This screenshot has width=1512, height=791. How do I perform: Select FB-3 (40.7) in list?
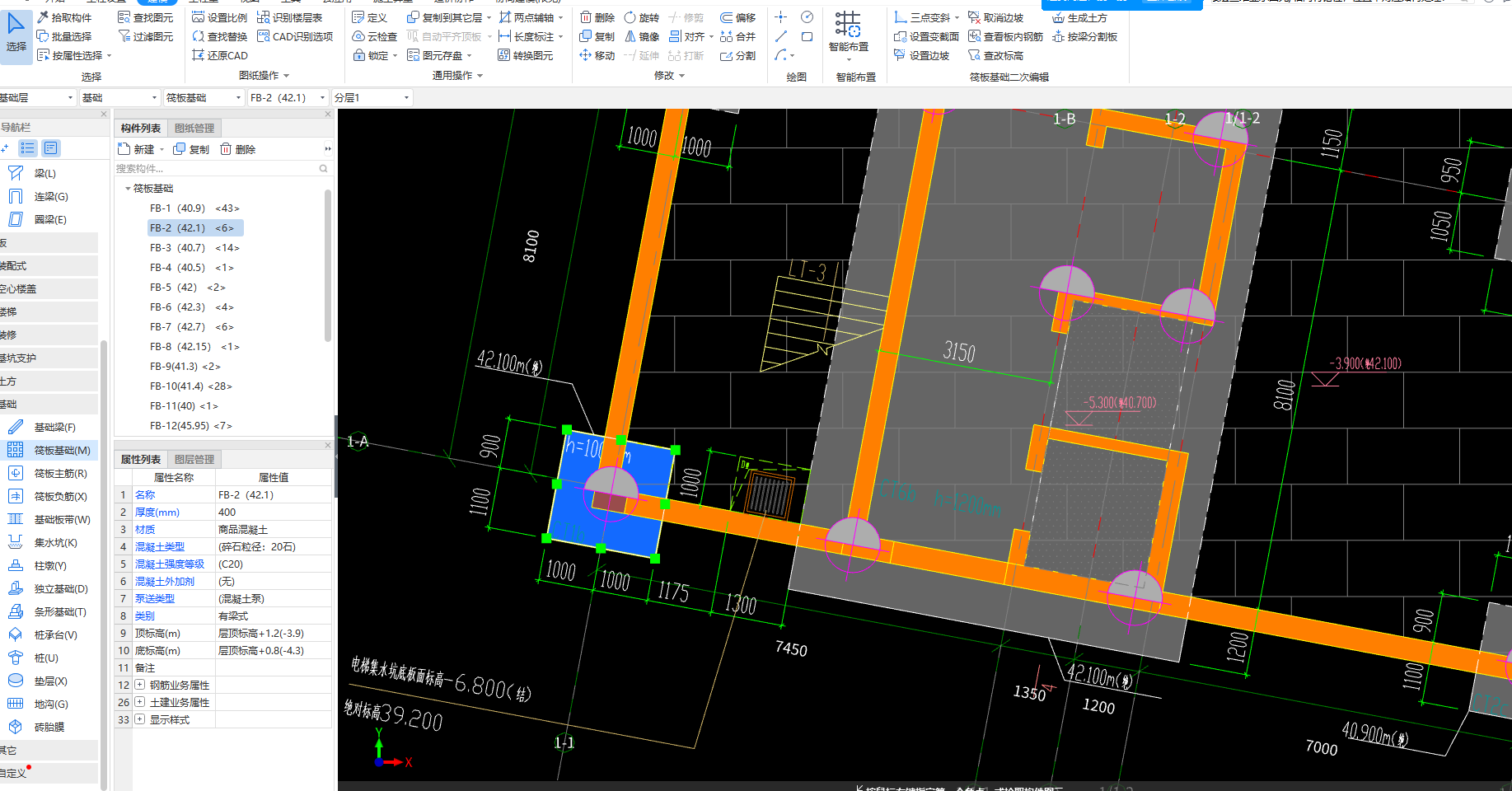[194, 247]
